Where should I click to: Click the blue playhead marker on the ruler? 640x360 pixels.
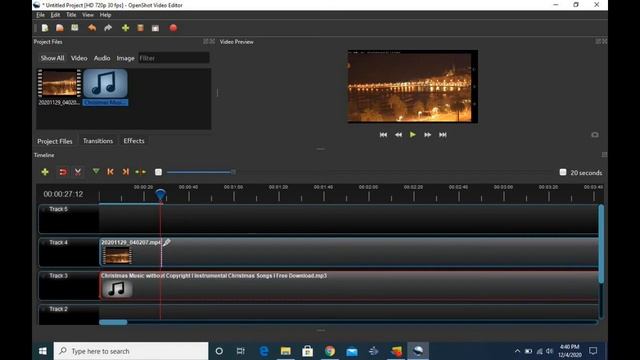pos(160,195)
